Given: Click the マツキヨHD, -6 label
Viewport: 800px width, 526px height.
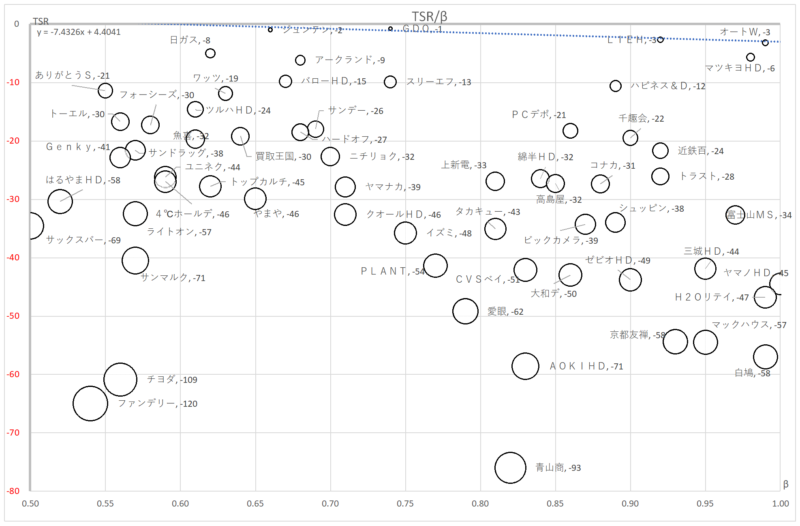Looking at the screenshot, I should 740,68.
